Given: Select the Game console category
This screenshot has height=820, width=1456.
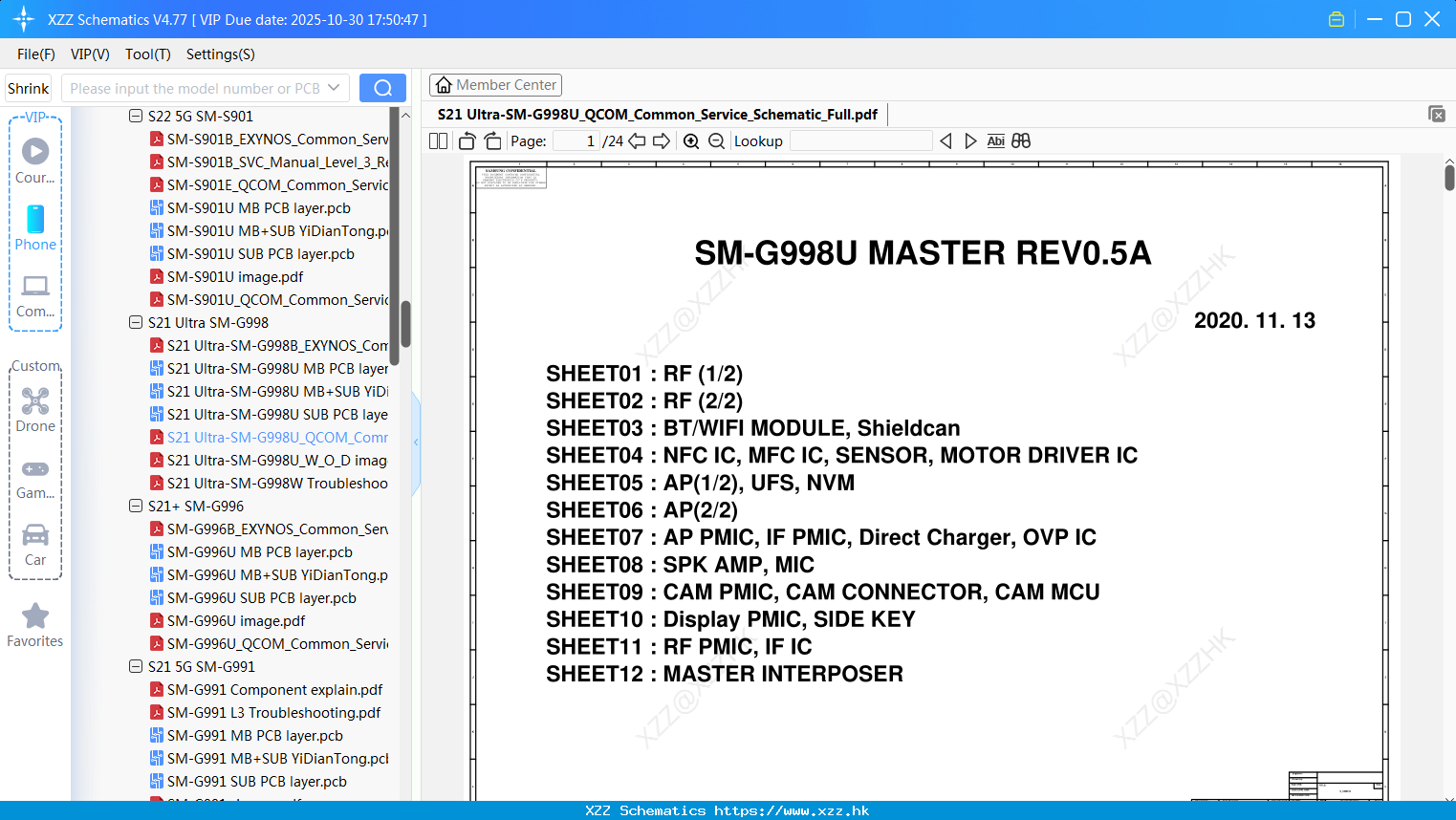Looking at the screenshot, I should click(35, 478).
